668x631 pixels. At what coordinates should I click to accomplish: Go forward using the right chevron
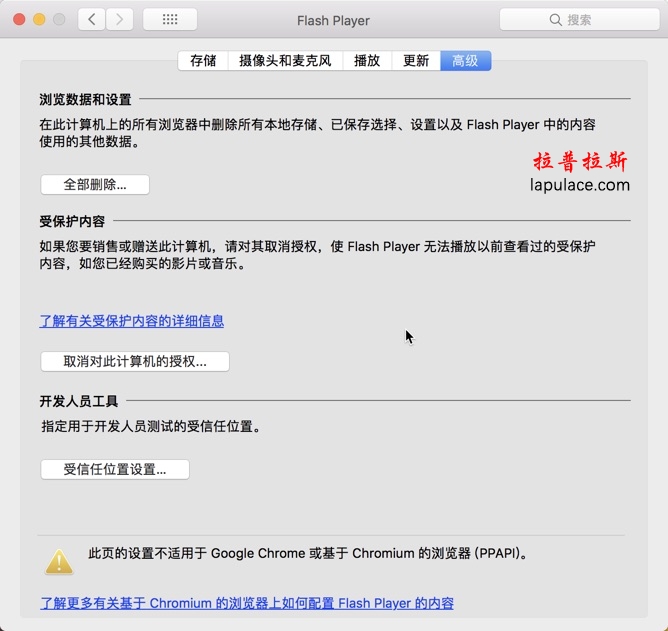tap(119, 19)
